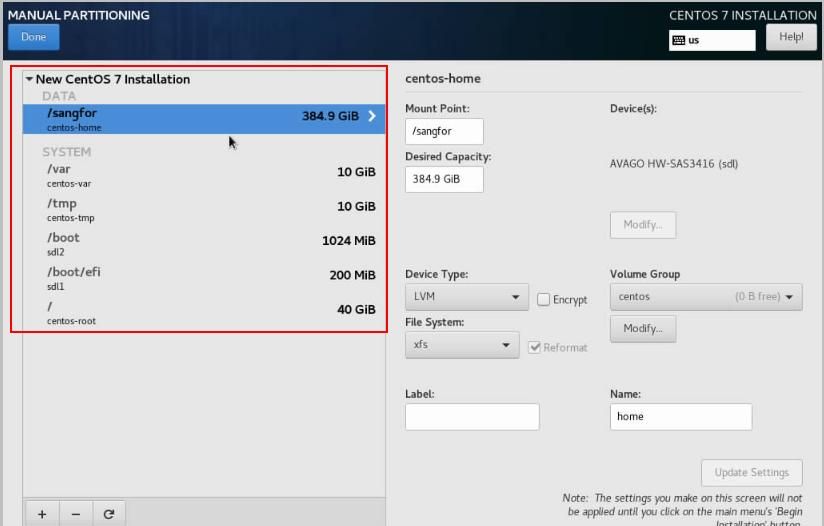The image size is (824, 526).
Task: Toggle the Reformat checkbox
Action: tap(535, 347)
